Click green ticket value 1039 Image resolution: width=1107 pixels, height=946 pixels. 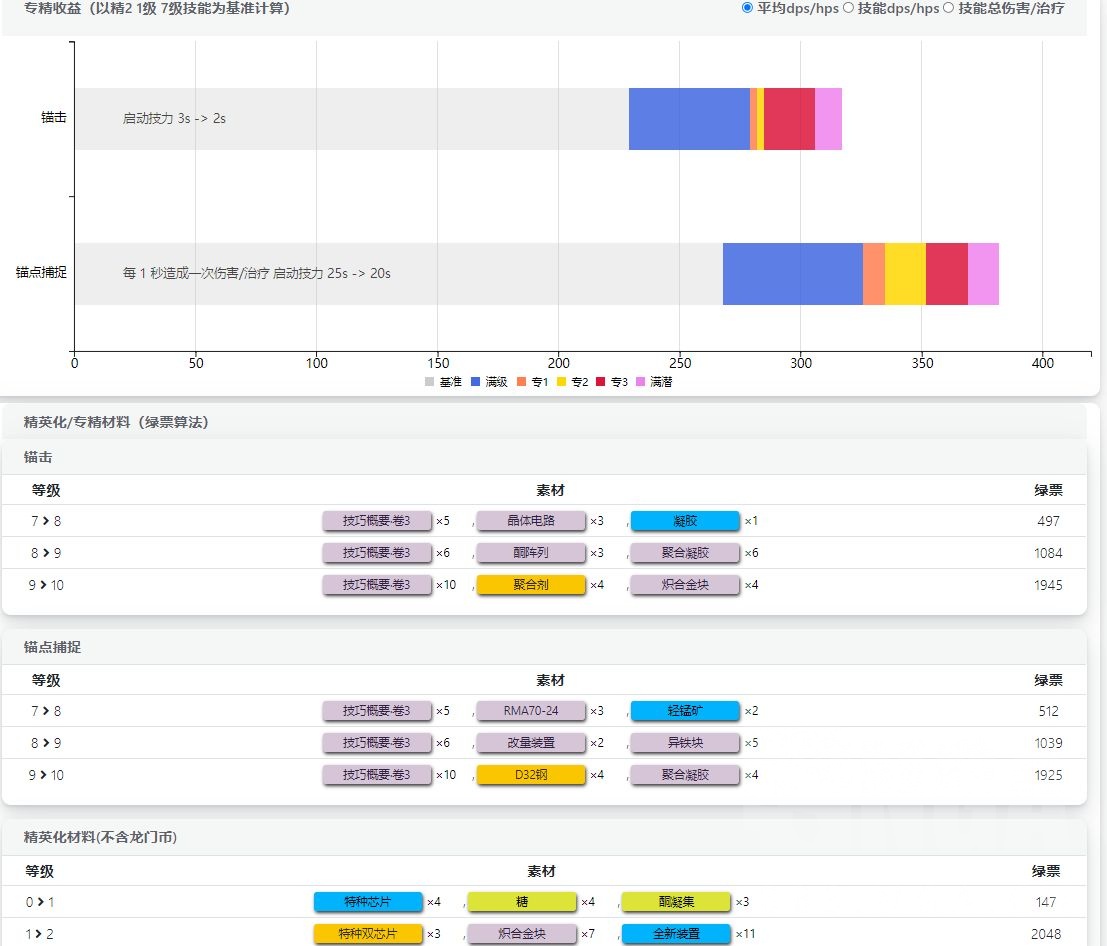tap(1048, 743)
